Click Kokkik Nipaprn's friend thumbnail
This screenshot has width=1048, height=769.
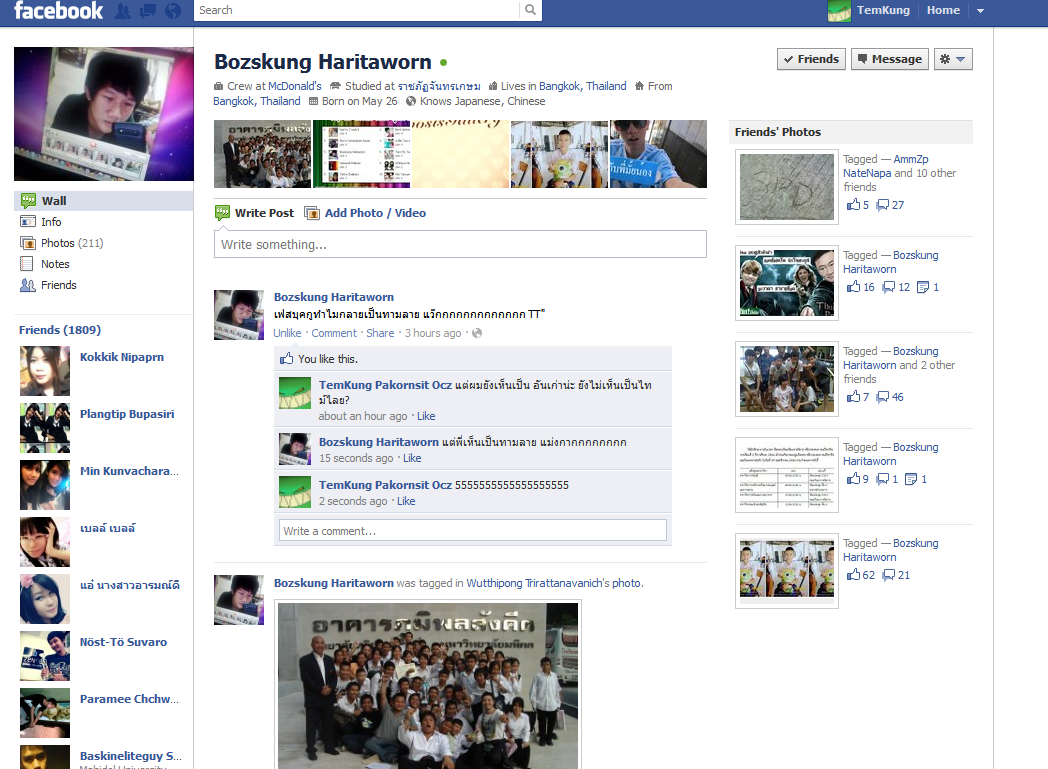tap(45, 371)
